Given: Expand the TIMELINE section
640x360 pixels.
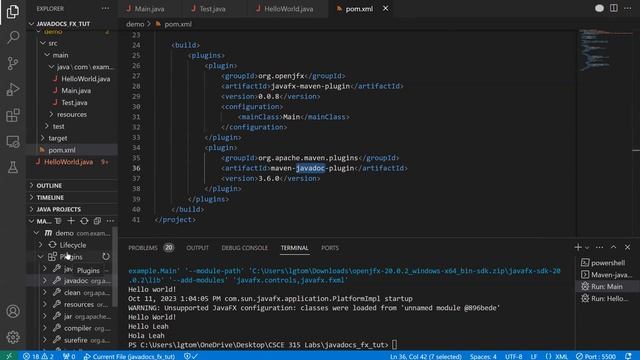Looking at the screenshot, I should pyautogui.click(x=50, y=197).
